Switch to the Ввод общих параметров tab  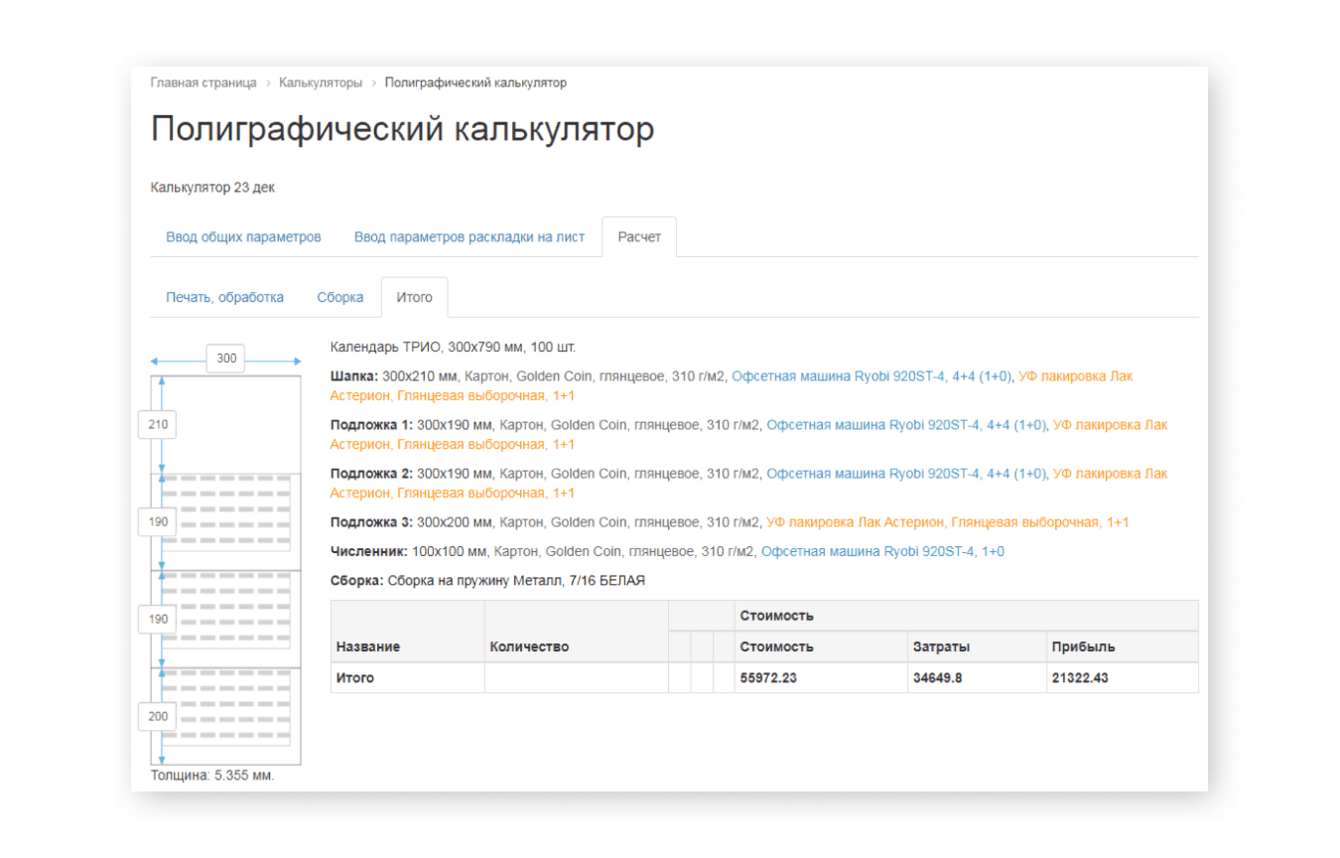(x=243, y=238)
